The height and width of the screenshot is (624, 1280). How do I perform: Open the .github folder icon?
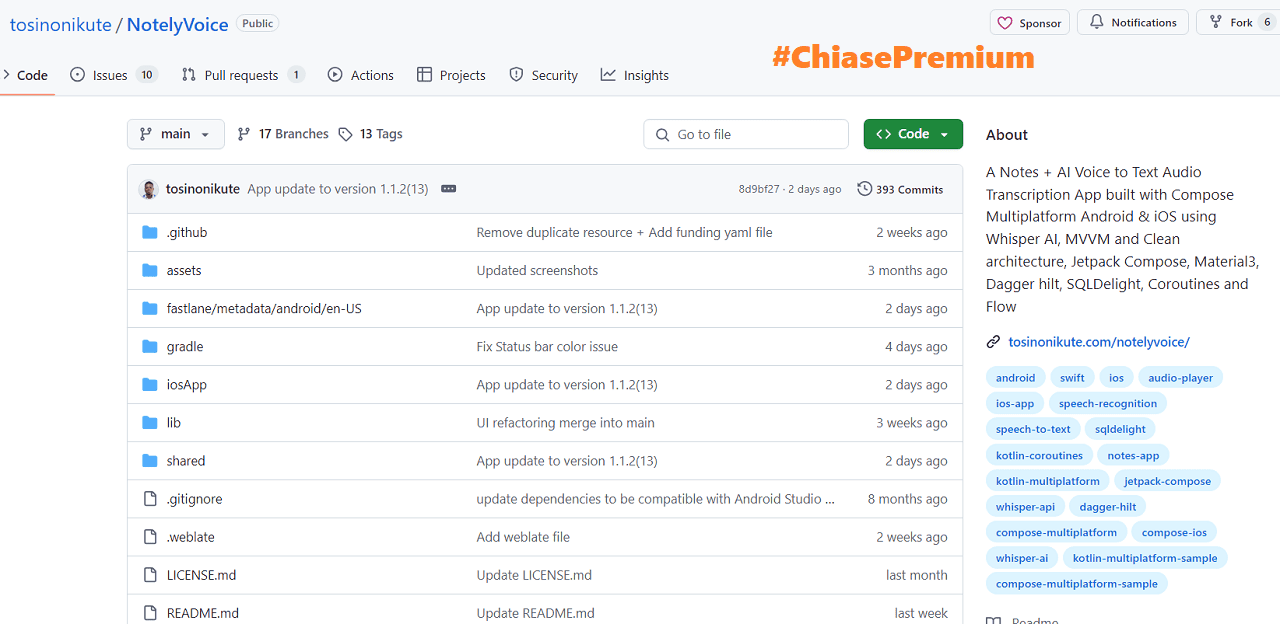(x=150, y=232)
